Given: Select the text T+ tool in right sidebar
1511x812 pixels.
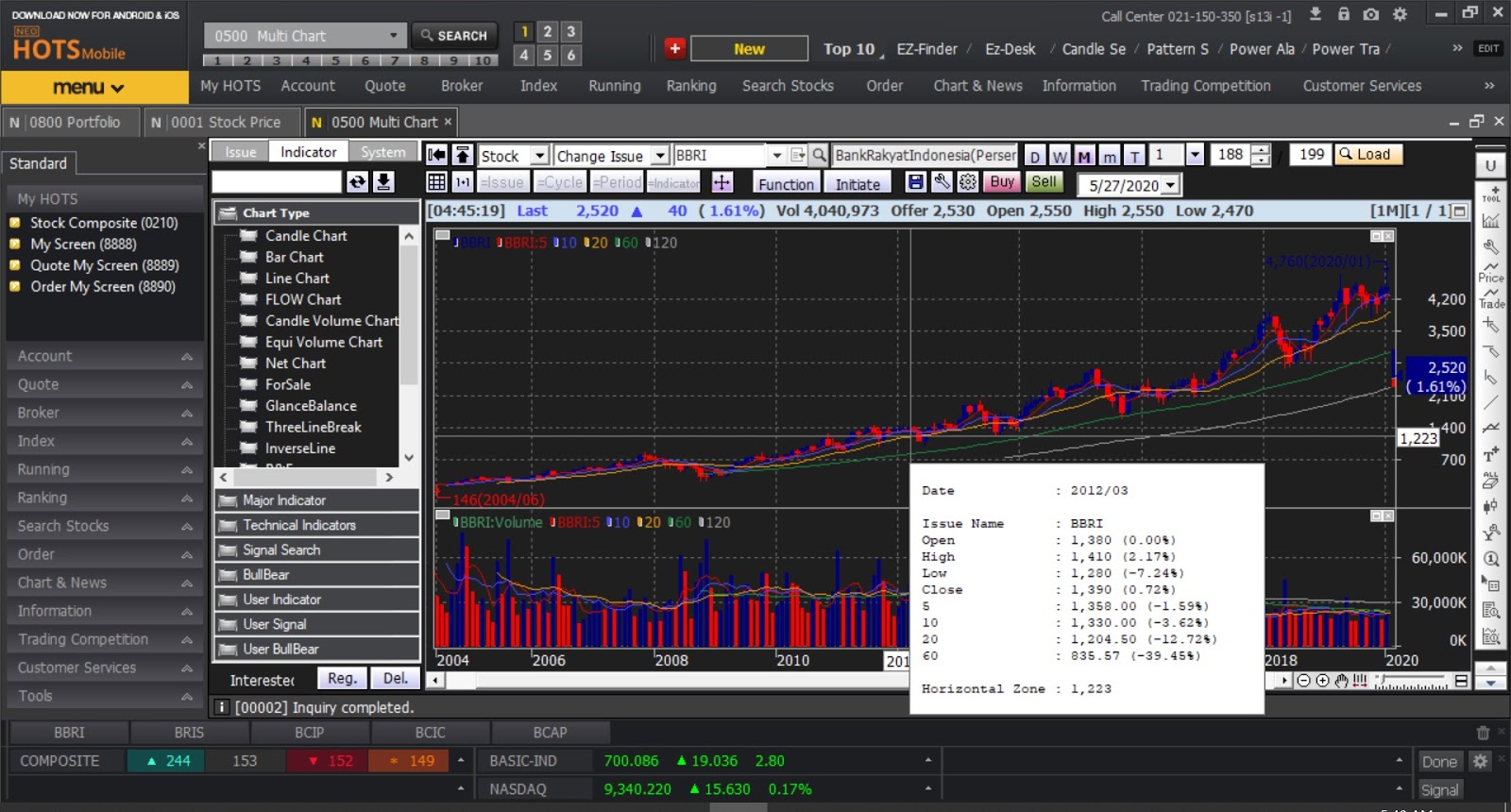Looking at the screenshot, I should click(x=1491, y=455).
